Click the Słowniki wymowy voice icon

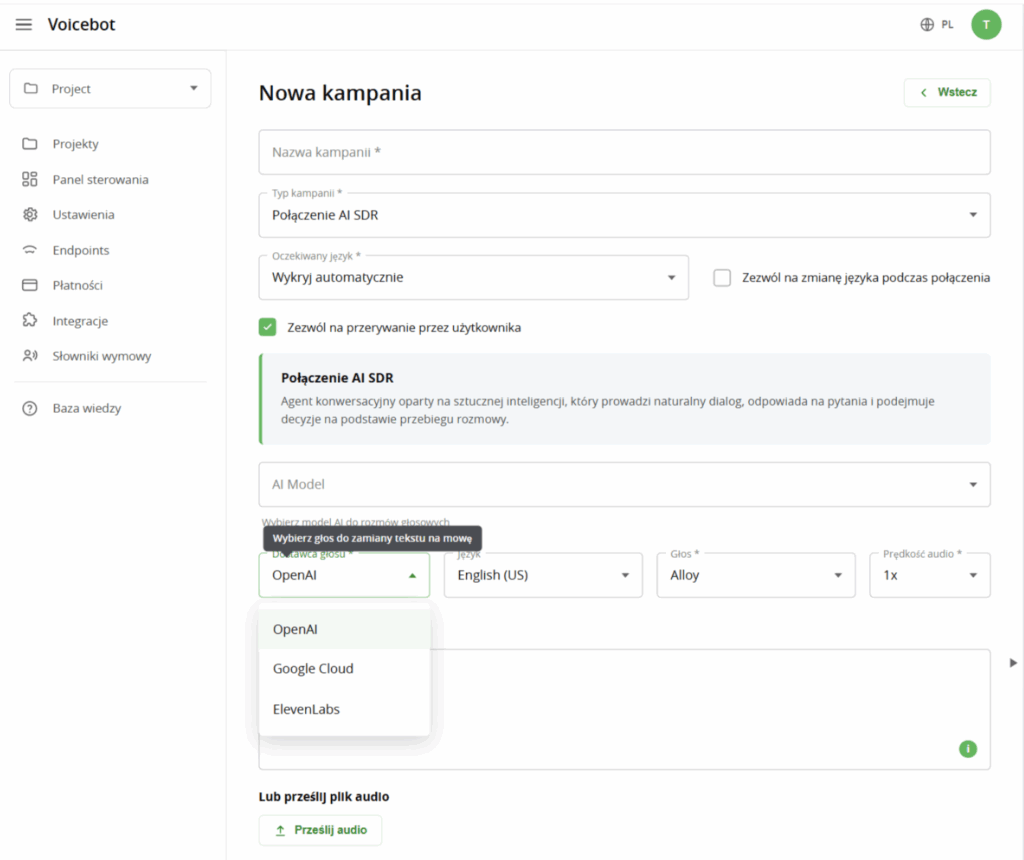tap(29, 356)
